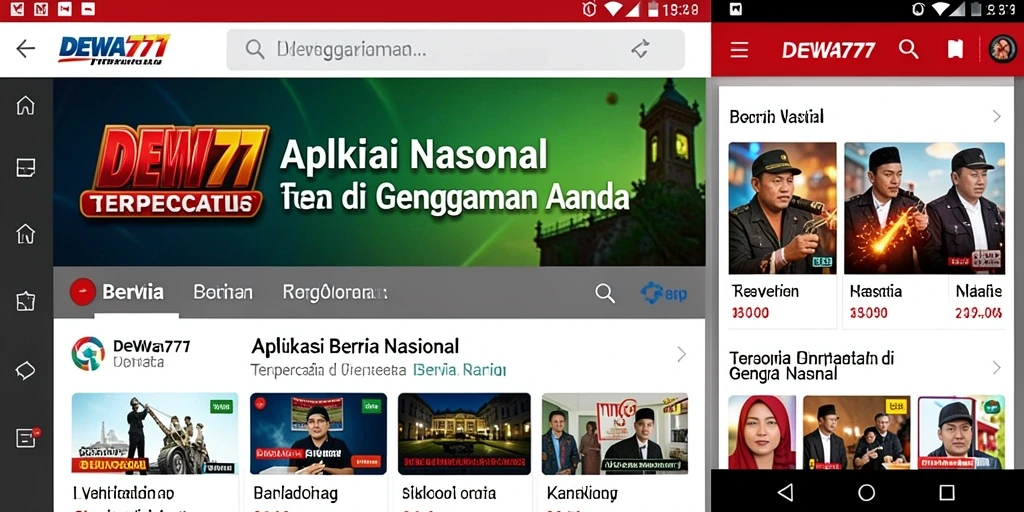
Task: Click the battery icon beside 19:28
Action: [653, 9]
